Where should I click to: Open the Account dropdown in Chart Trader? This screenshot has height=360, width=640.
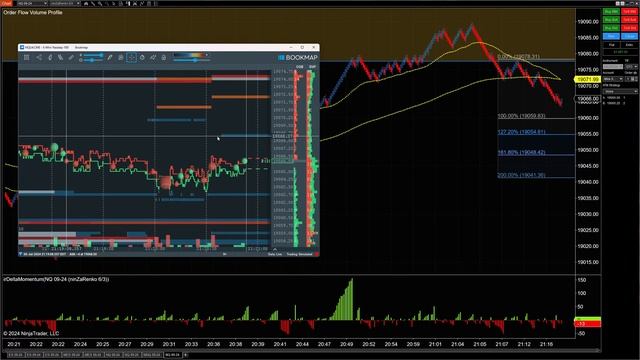click(x=613, y=79)
